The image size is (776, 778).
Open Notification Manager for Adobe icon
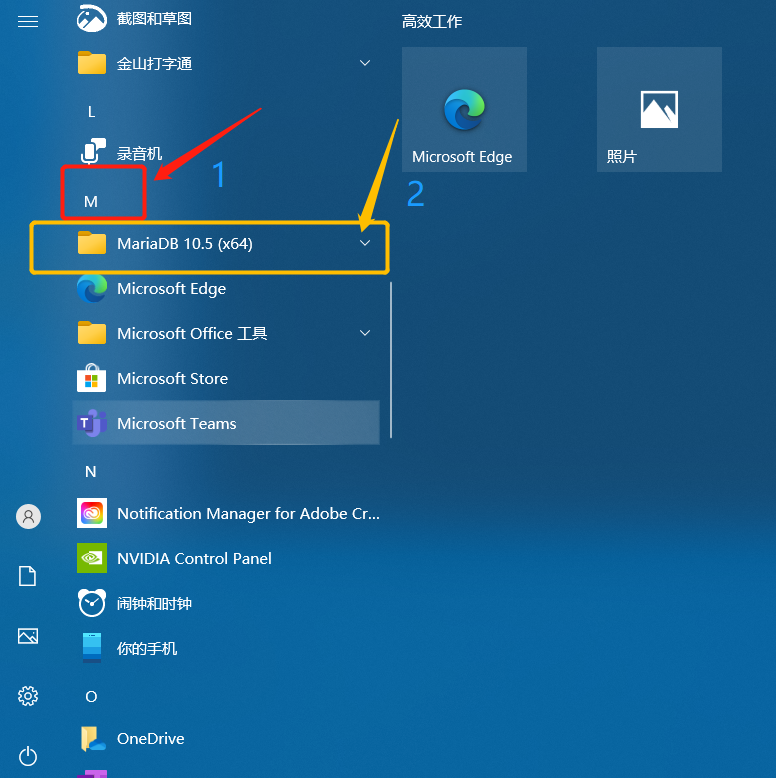pyautogui.click(x=92, y=513)
